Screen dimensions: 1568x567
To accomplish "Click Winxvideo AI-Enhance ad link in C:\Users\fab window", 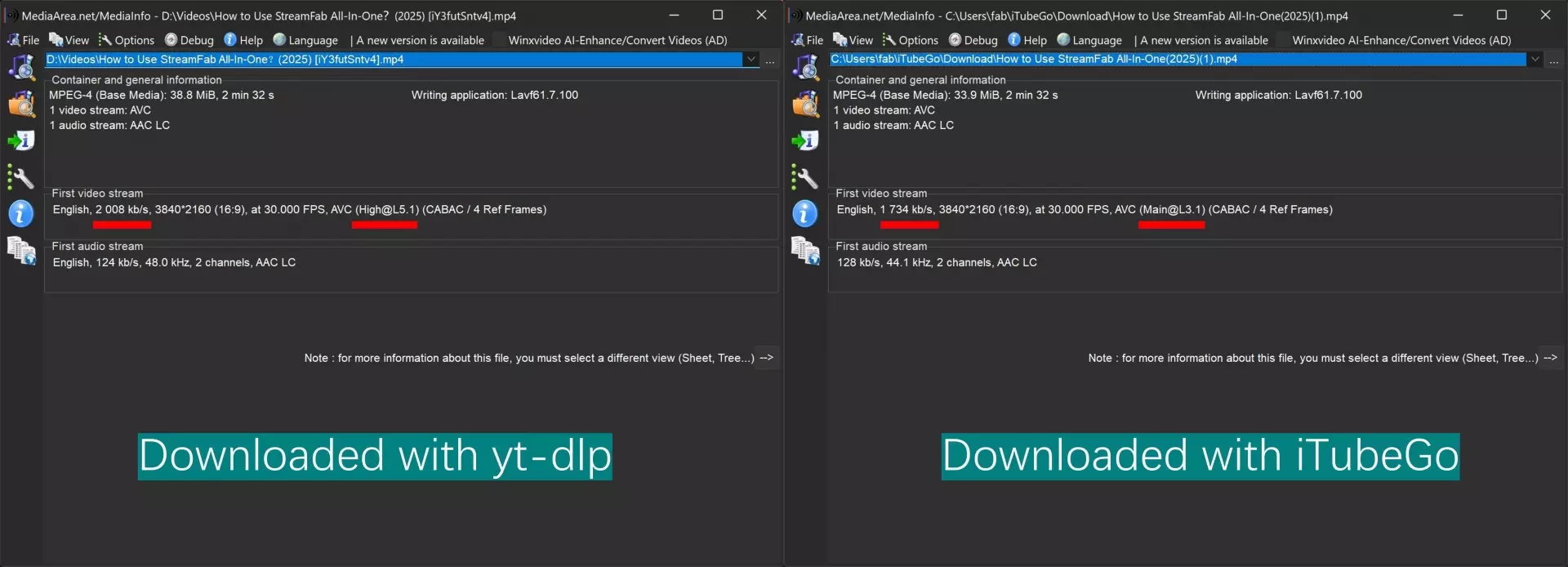I will point(1401,40).
